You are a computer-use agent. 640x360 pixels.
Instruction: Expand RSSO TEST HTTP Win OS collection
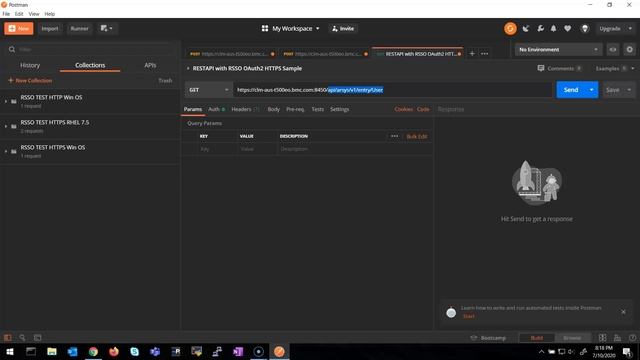[6, 101]
